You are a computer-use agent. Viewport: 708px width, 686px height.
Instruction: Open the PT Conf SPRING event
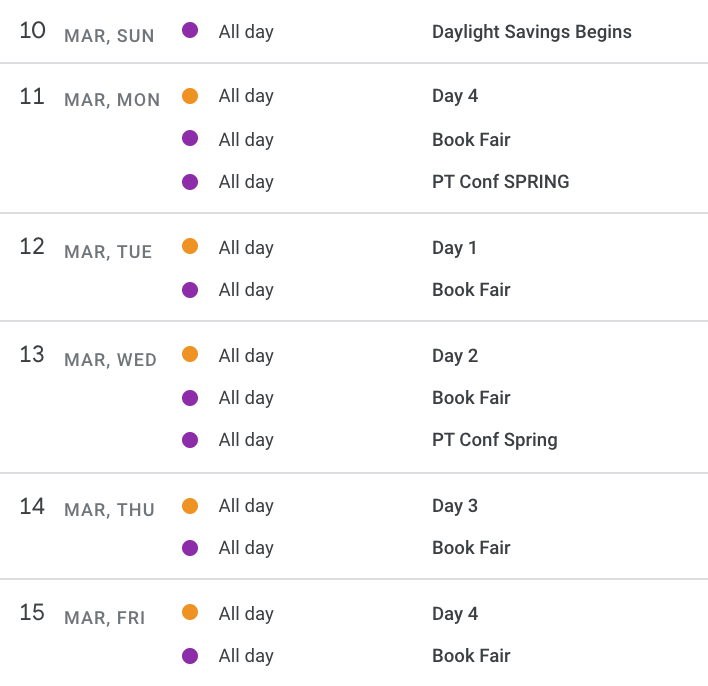coord(500,182)
